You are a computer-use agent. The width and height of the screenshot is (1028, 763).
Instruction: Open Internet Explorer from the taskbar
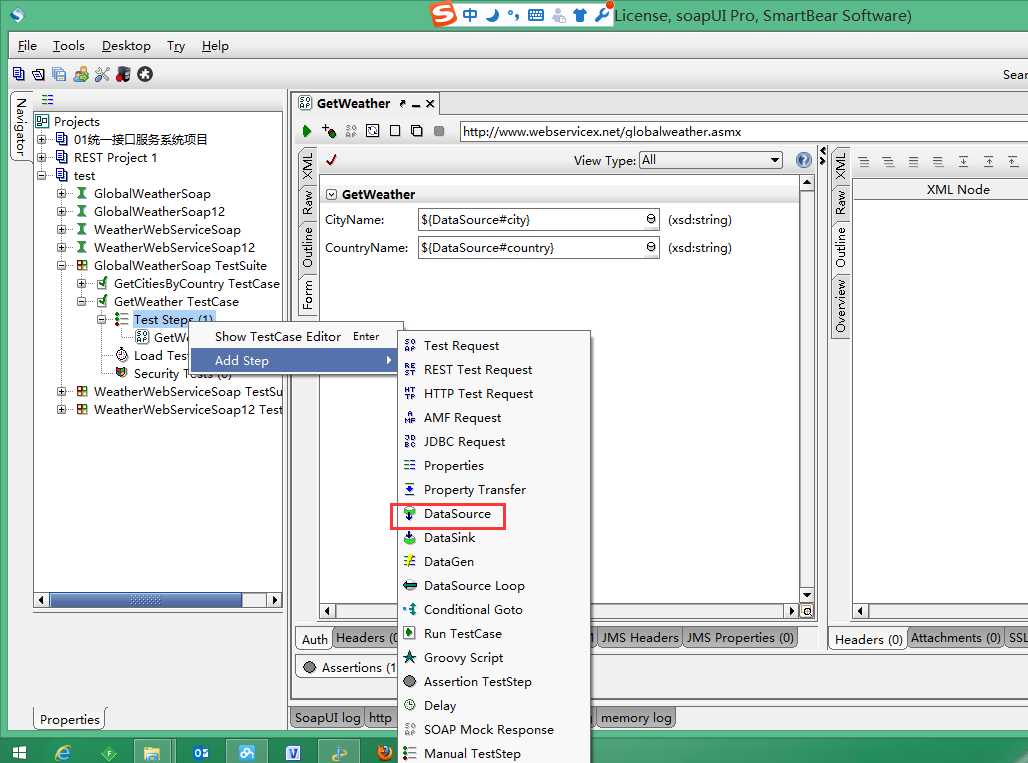[x=63, y=753]
